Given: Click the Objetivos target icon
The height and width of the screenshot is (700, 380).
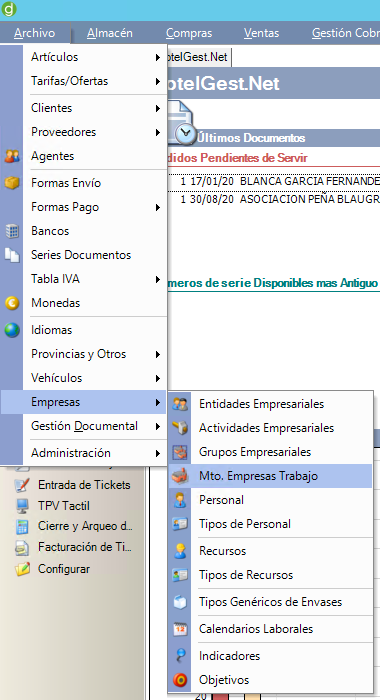Looking at the screenshot, I should [180, 680].
